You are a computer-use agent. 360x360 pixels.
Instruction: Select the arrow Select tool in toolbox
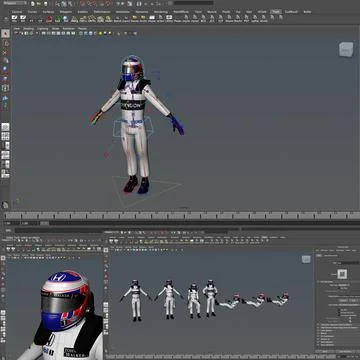tap(5, 34)
